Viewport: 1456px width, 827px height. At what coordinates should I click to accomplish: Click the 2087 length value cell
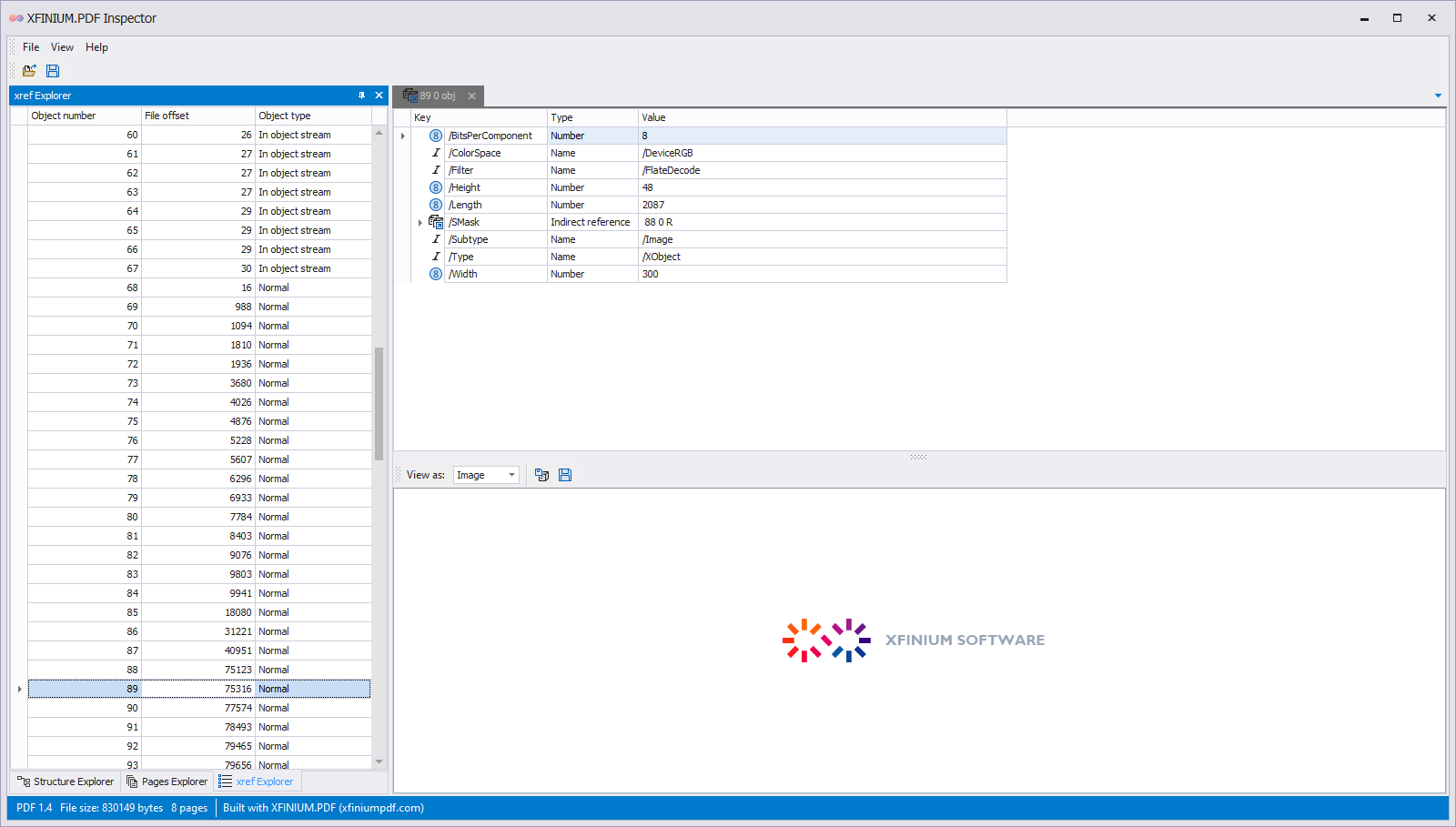pos(823,205)
